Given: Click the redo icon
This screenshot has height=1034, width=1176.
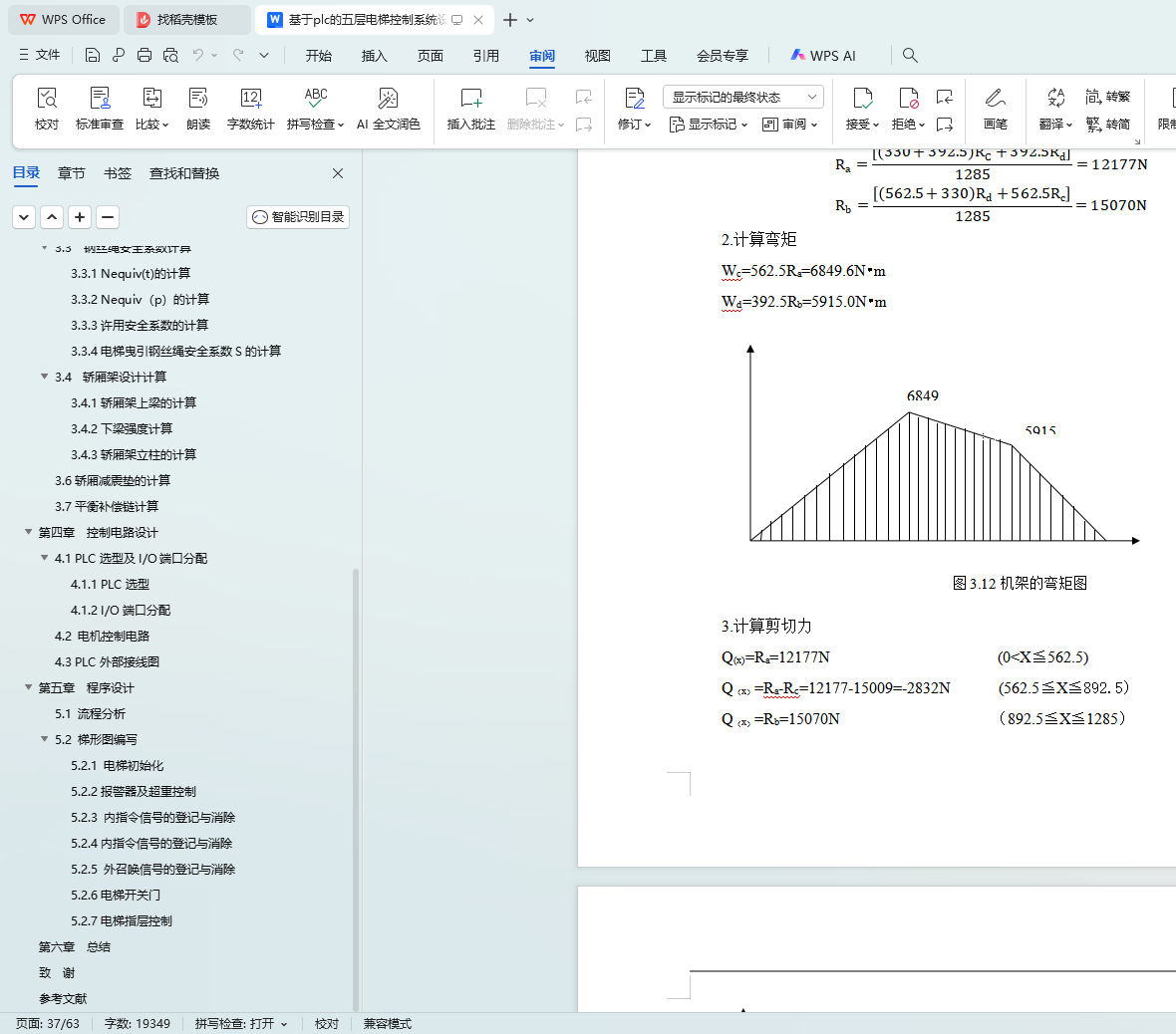Looking at the screenshot, I should [238, 55].
